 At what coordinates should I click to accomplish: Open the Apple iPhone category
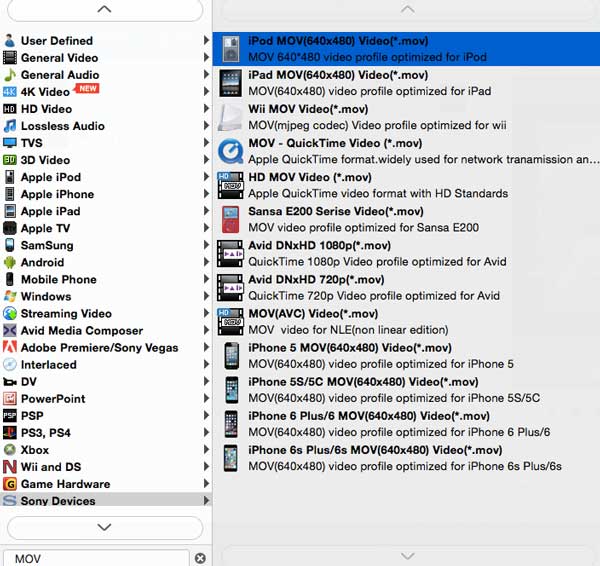coord(106,194)
